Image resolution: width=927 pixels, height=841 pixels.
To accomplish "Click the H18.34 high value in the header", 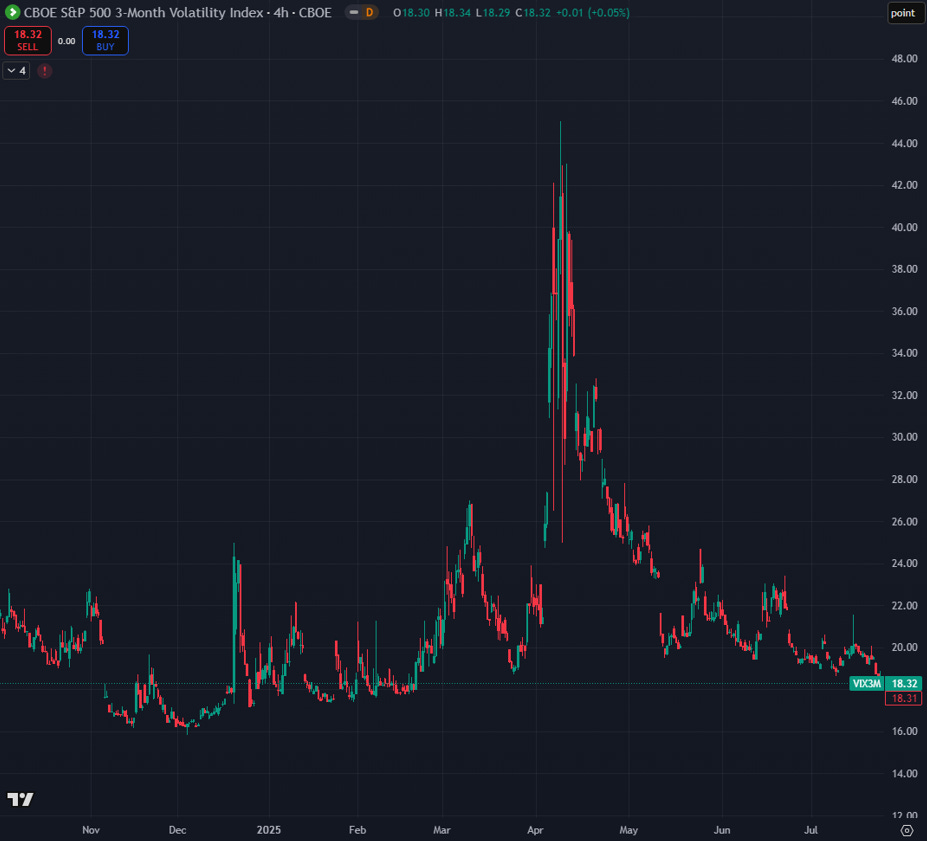I will pyautogui.click(x=453, y=12).
